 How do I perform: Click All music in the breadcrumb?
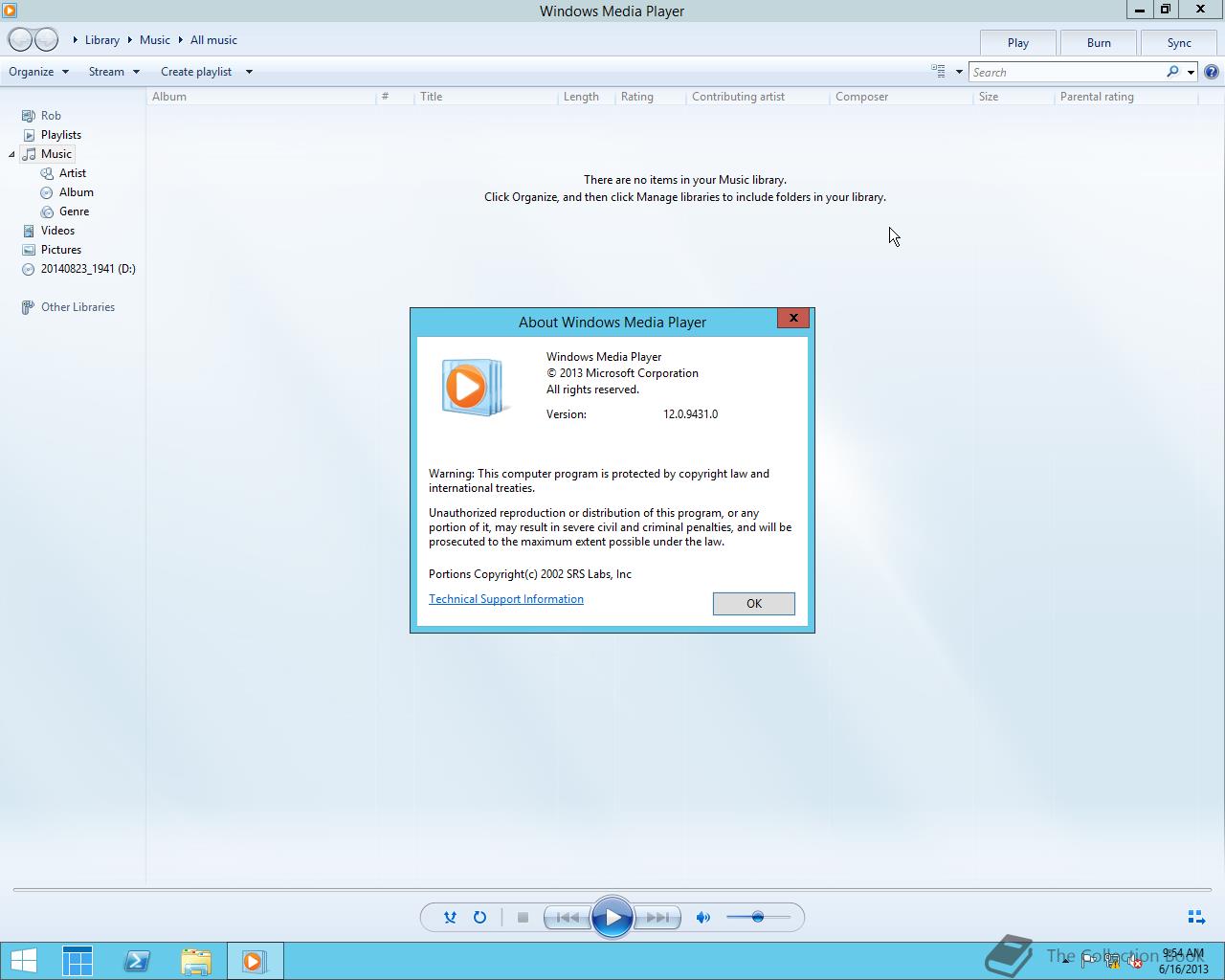tap(213, 40)
